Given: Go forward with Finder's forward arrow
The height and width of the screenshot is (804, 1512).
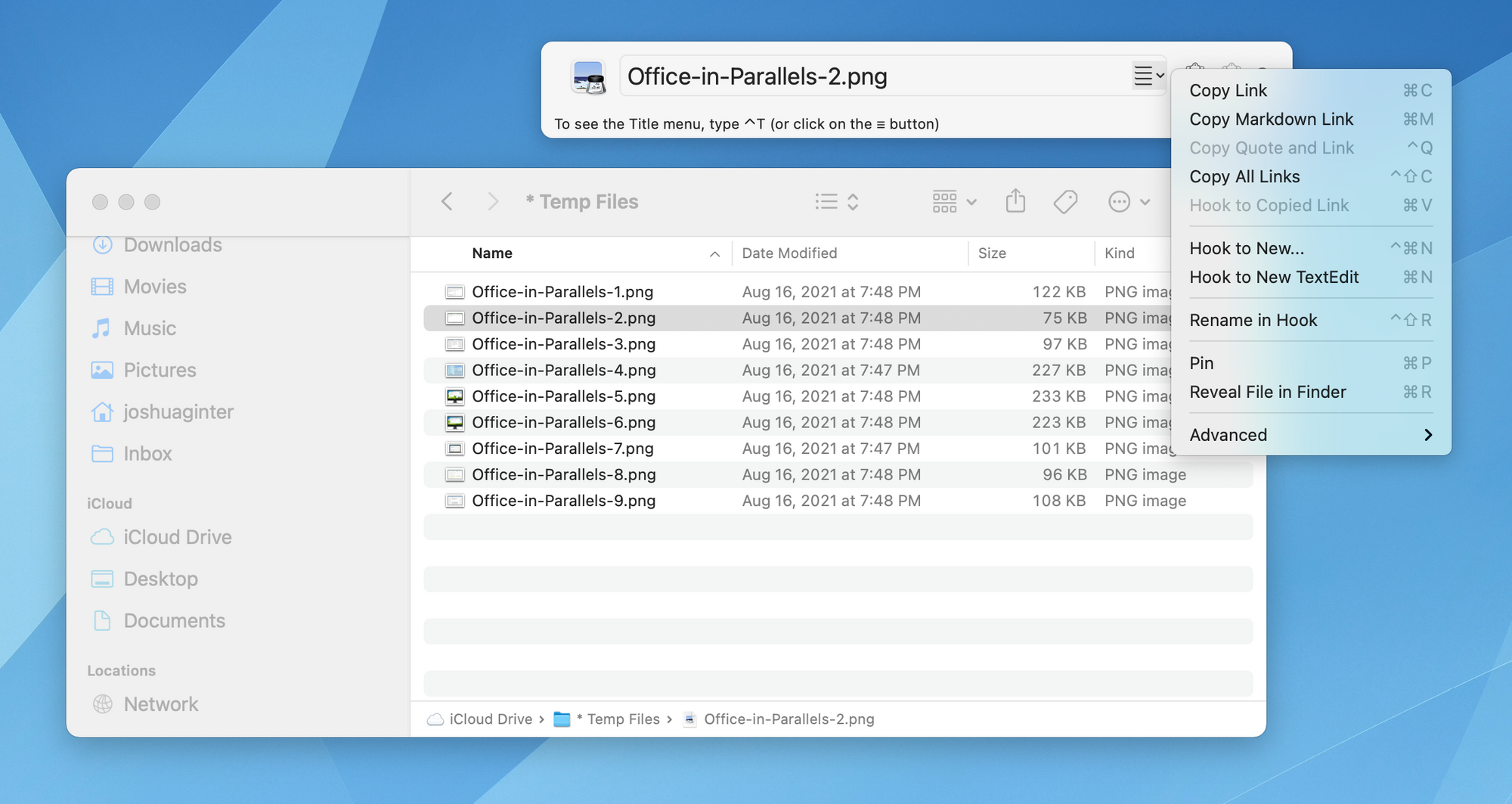Looking at the screenshot, I should pyautogui.click(x=493, y=201).
